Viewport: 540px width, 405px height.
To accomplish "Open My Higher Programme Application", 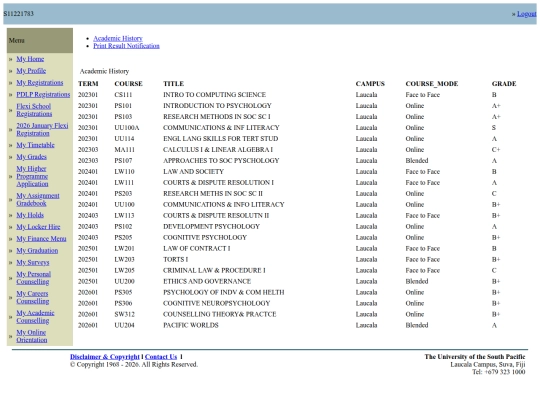I will (32, 176).
